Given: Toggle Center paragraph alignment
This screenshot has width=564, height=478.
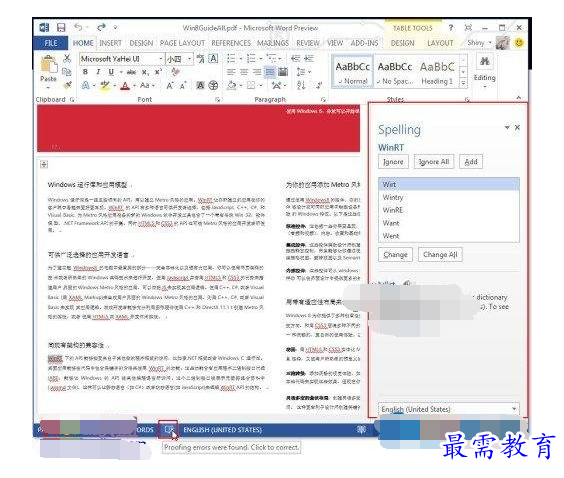Looking at the screenshot, I should 244,72.
